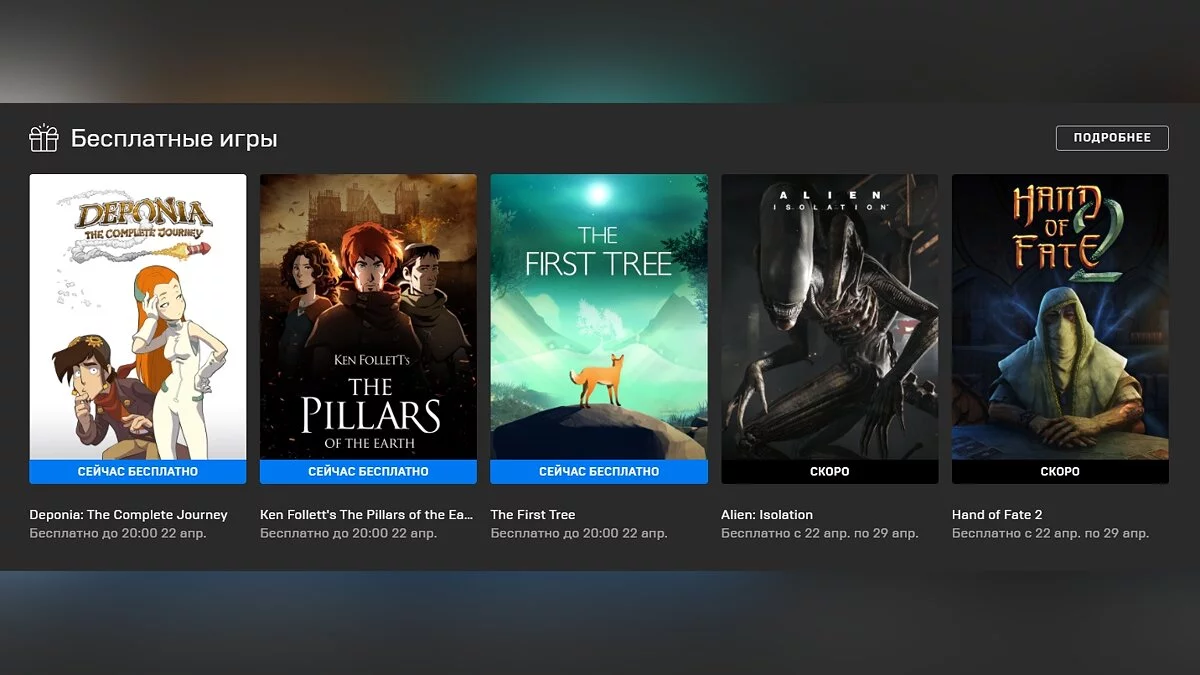Click the Скоро banner under Hand of Fate 2
This screenshot has height=675, width=1200.
tap(1060, 472)
